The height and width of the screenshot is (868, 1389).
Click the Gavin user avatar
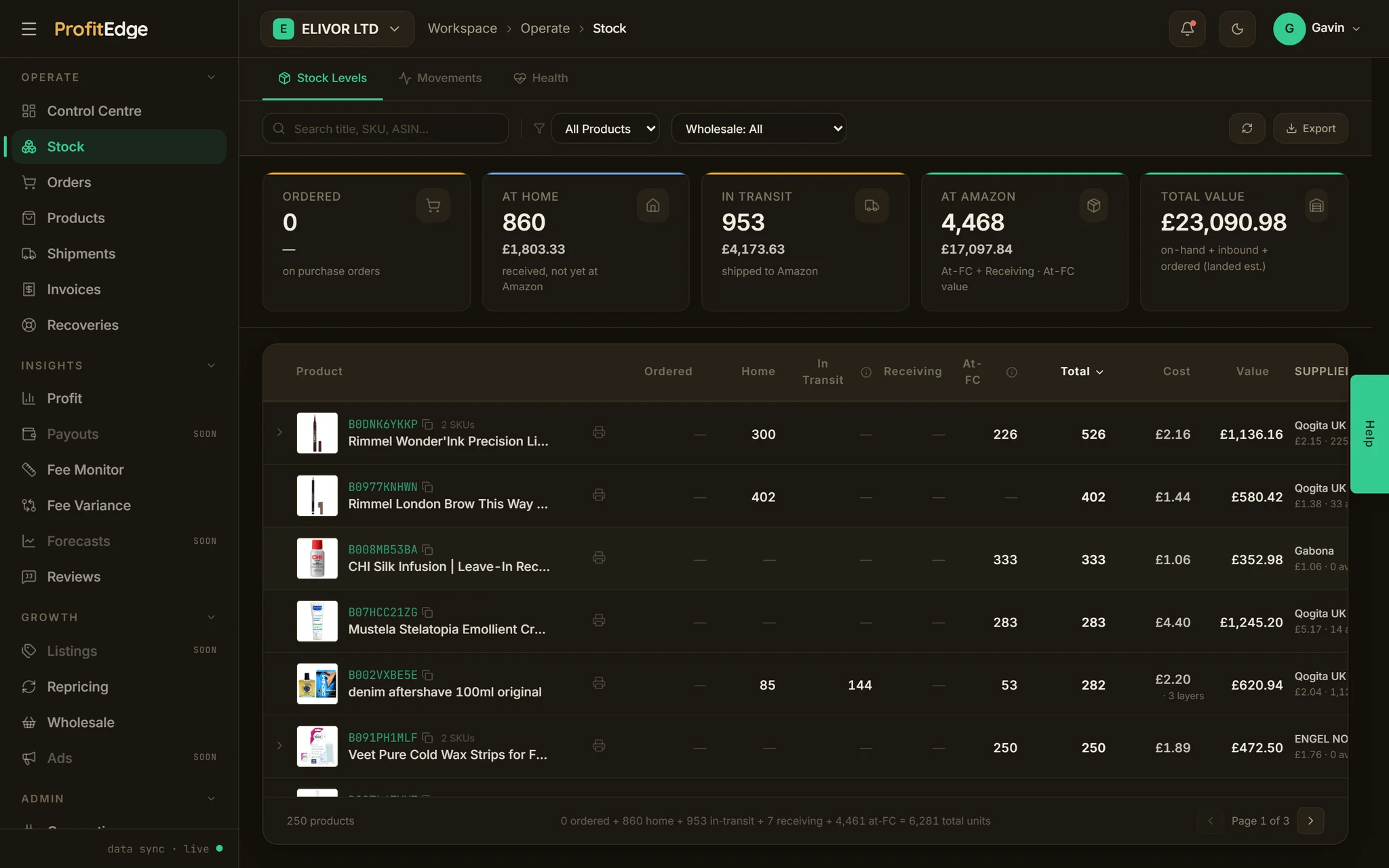tap(1289, 28)
